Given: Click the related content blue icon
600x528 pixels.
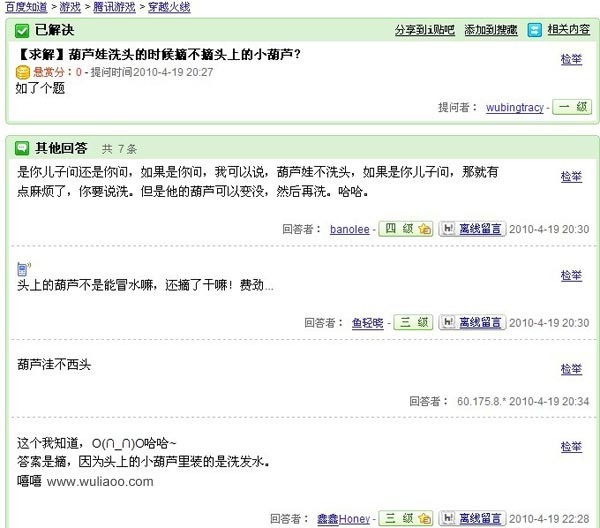Looking at the screenshot, I should tap(535, 30).
